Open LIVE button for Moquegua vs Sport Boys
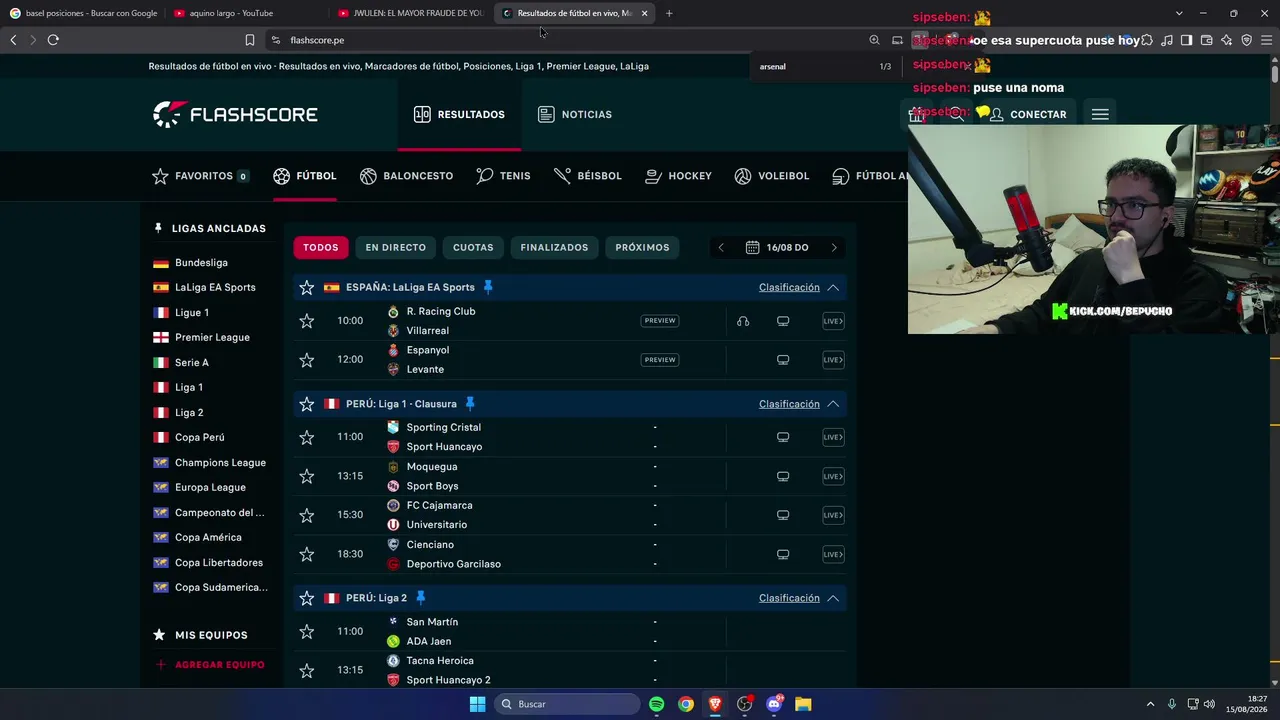Screen dimensions: 1280x720 pos(833,476)
